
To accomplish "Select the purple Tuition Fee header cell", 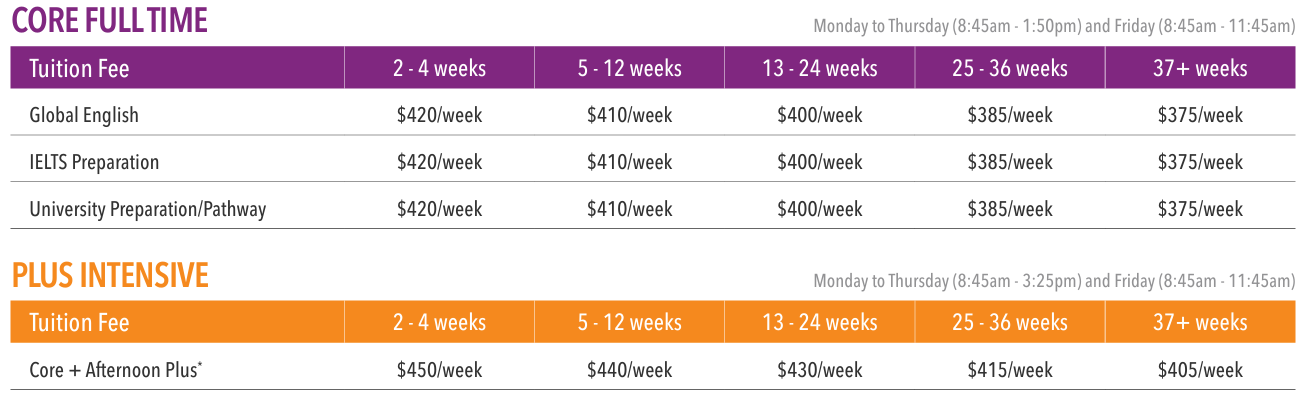I will point(177,69).
